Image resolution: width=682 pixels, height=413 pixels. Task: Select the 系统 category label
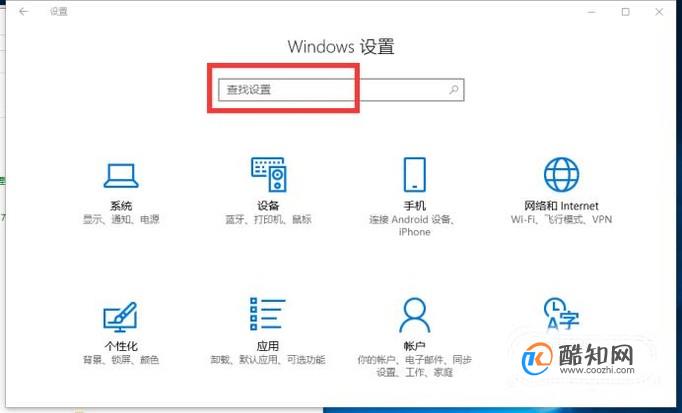click(x=121, y=206)
